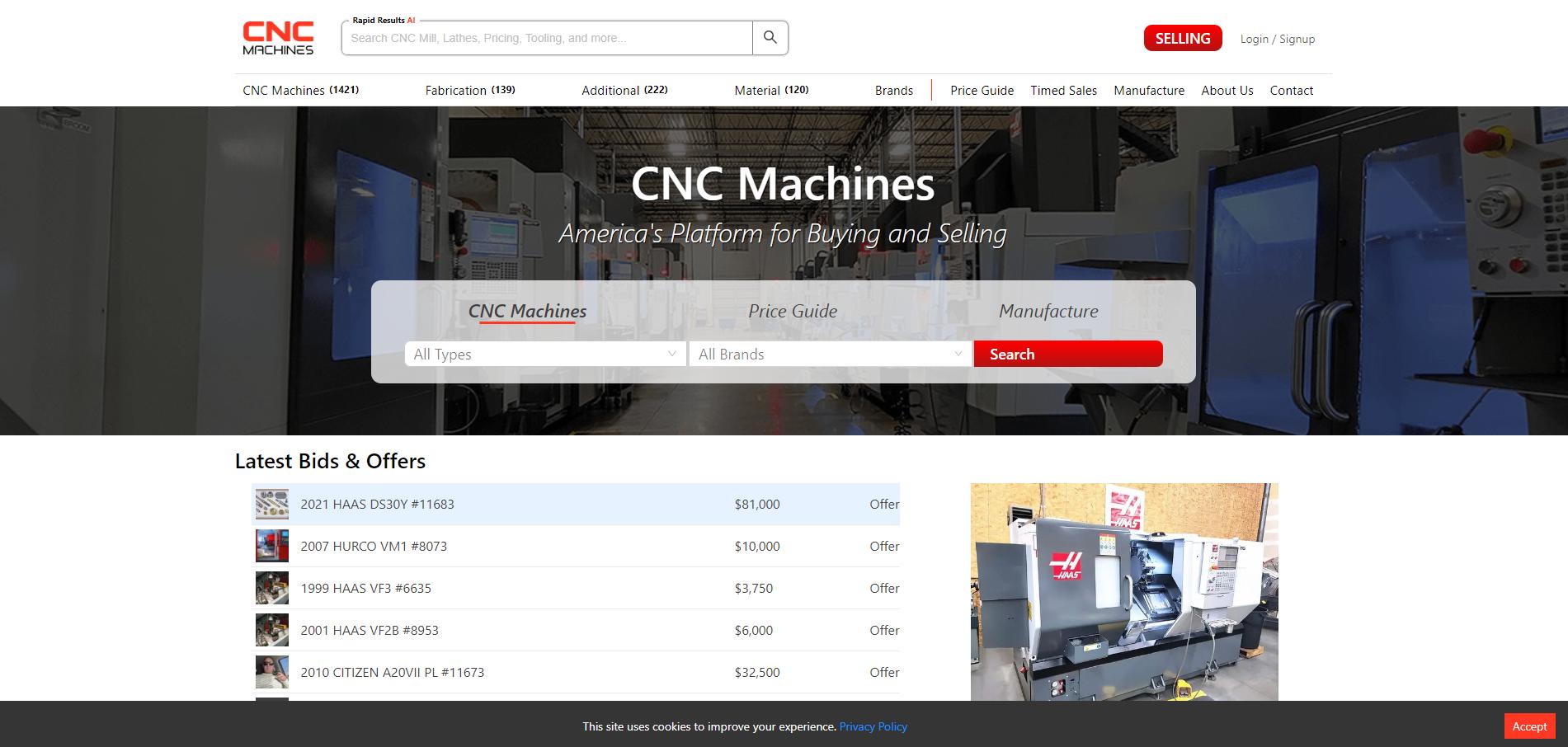Open CNC Machines (1421) nav menu

coord(300,90)
